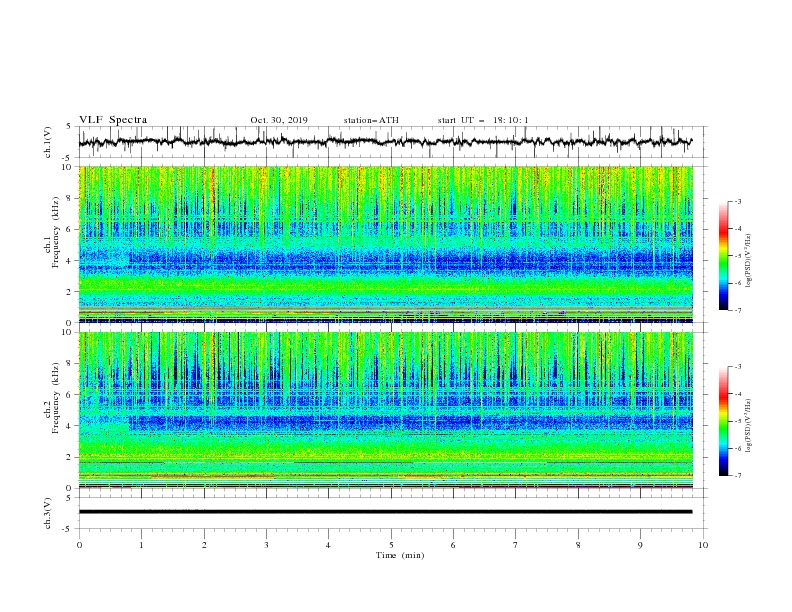The image size is (792, 612).
Task: Click the ch.1 spectrogram color scale bar
Action: [724, 255]
